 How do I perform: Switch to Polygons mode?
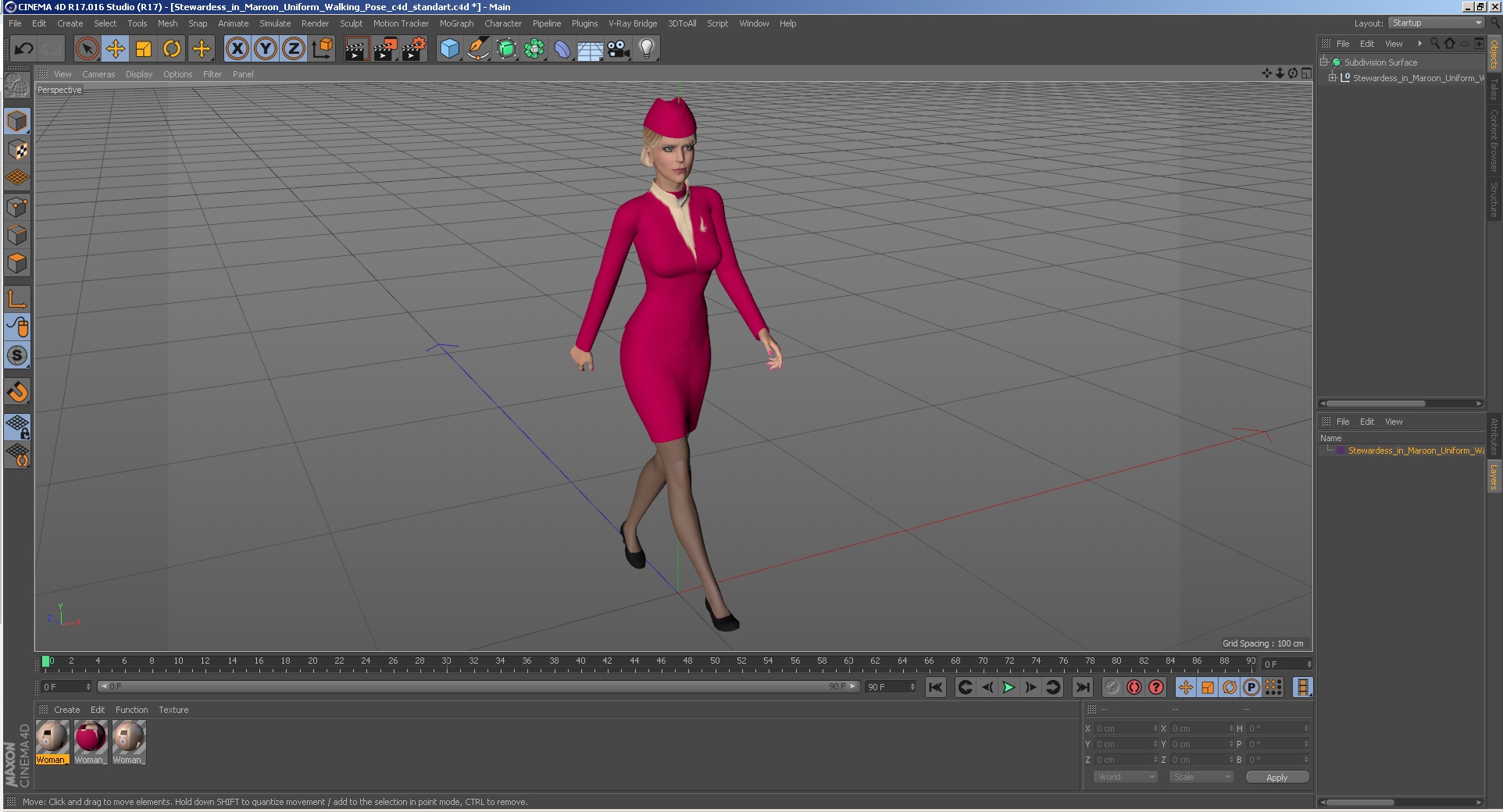17,263
